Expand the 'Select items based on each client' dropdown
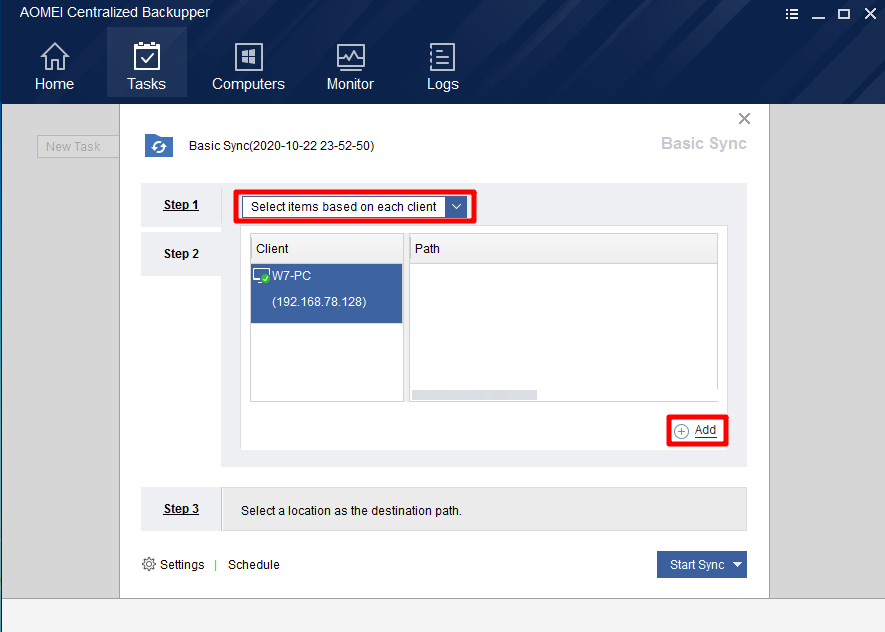The image size is (885, 632). pos(456,207)
